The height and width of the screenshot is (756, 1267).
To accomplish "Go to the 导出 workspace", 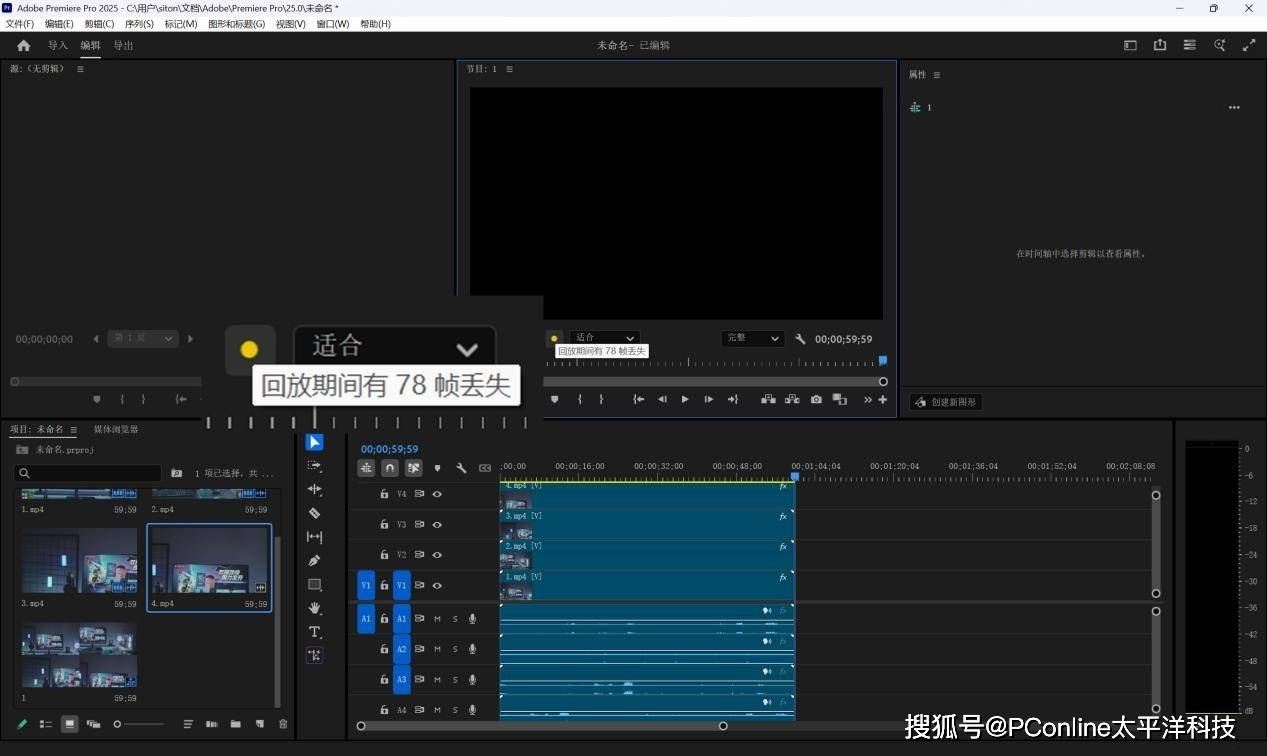I will point(123,45).
